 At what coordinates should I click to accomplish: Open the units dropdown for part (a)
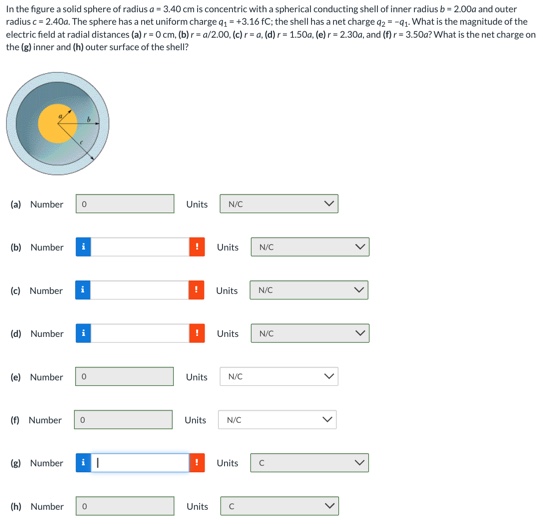click(x=279, y=204)
